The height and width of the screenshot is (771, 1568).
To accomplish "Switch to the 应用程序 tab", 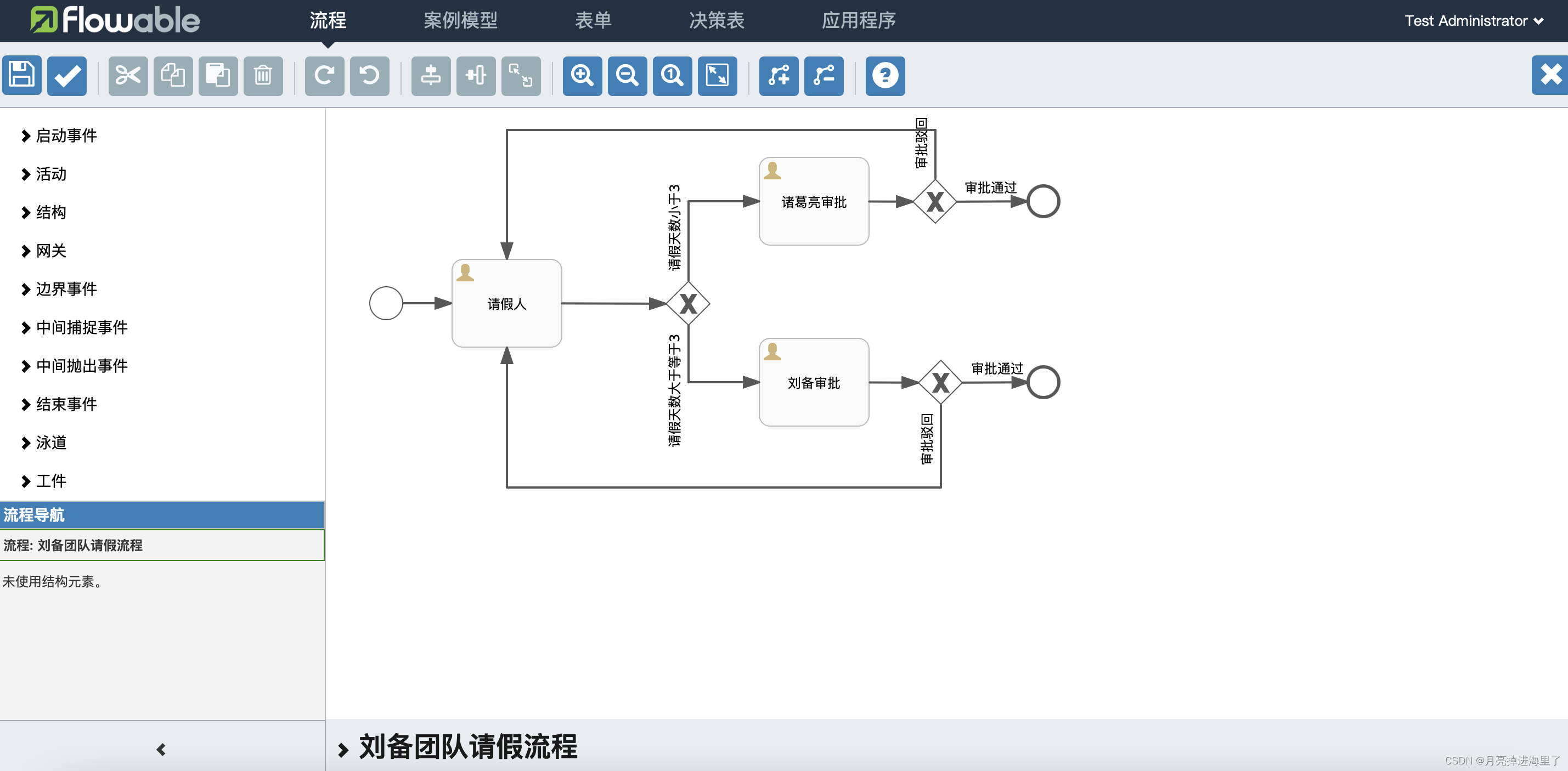I will coord(858,21).
